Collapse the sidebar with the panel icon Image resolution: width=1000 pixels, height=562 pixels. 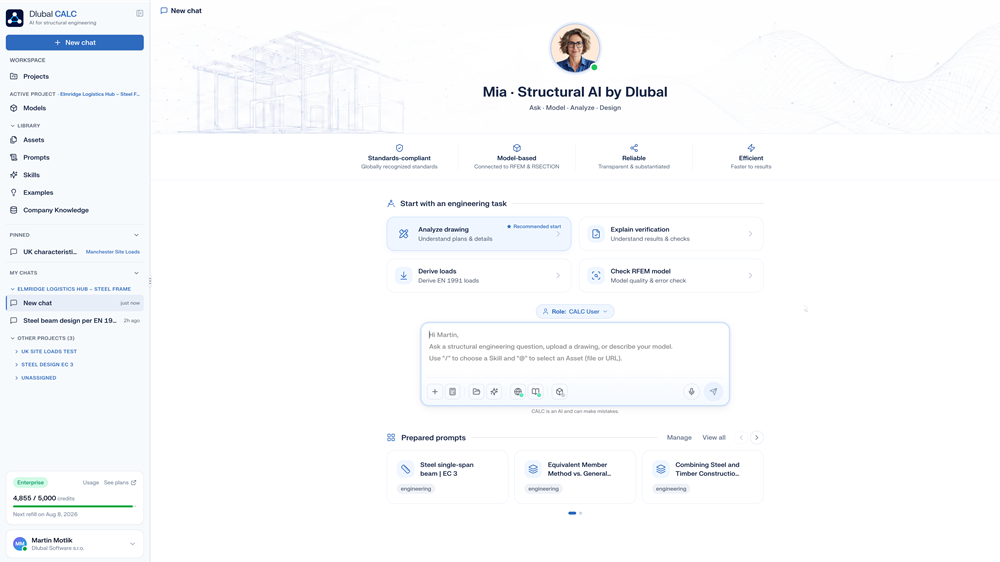(140, 13)
